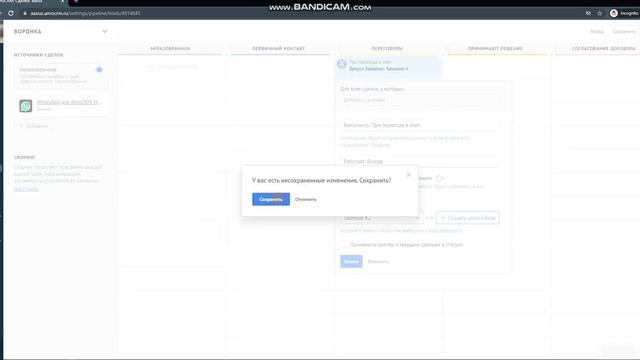
Task: Select the ПЕРЕГОВОРЫ stage header
Action: pyautogui.click(x=387, y=49)
